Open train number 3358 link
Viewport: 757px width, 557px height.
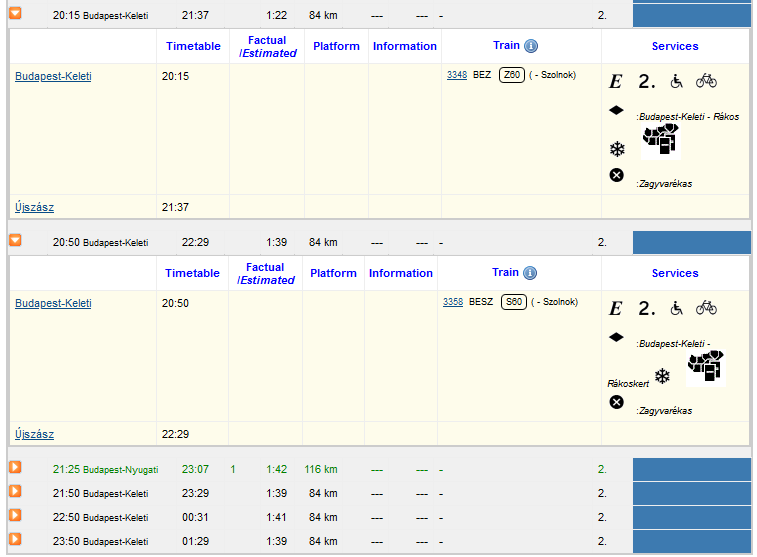click(x=453, y=302)
